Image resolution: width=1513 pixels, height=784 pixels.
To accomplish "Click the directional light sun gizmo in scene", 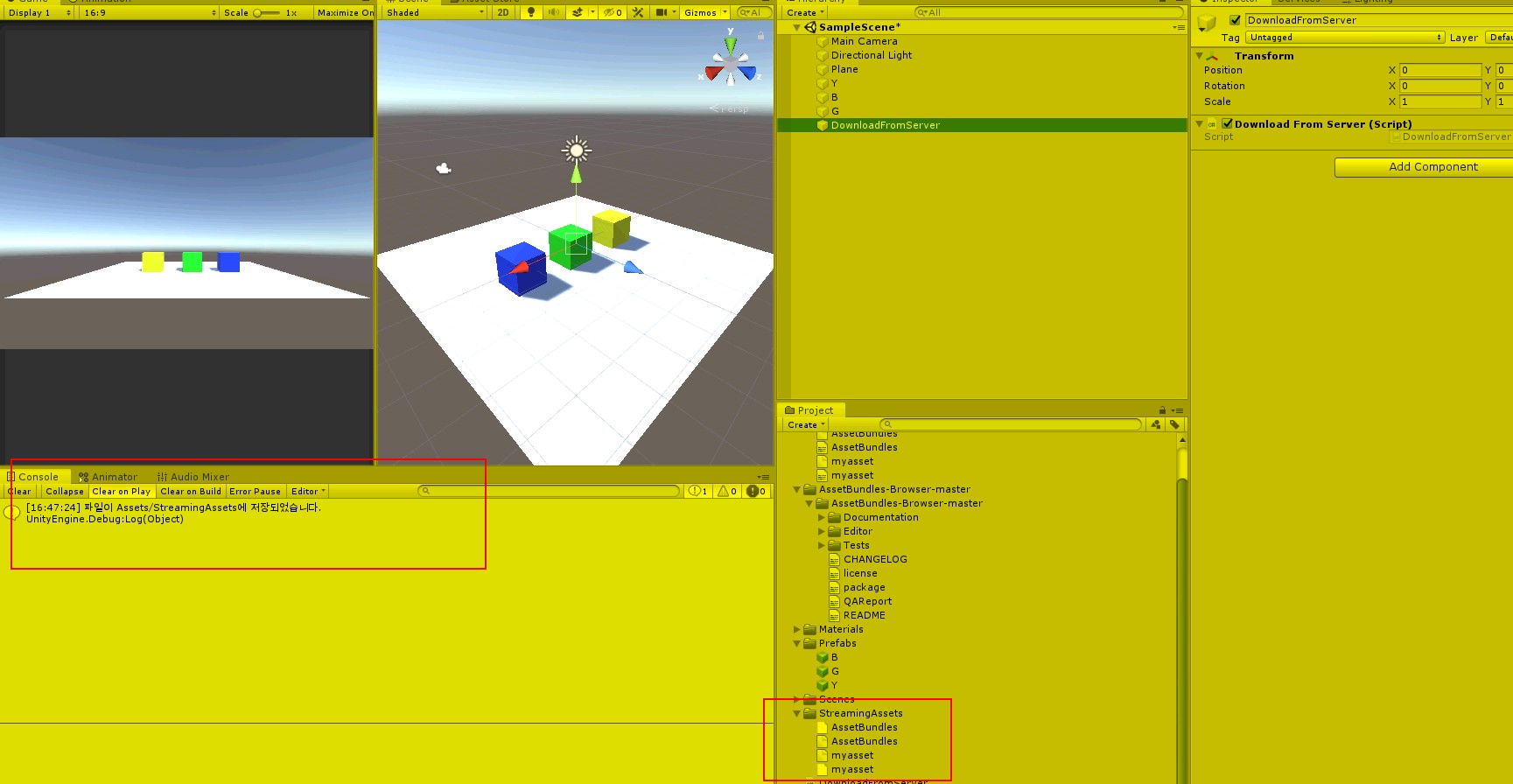I will click(x=576, y=150).
